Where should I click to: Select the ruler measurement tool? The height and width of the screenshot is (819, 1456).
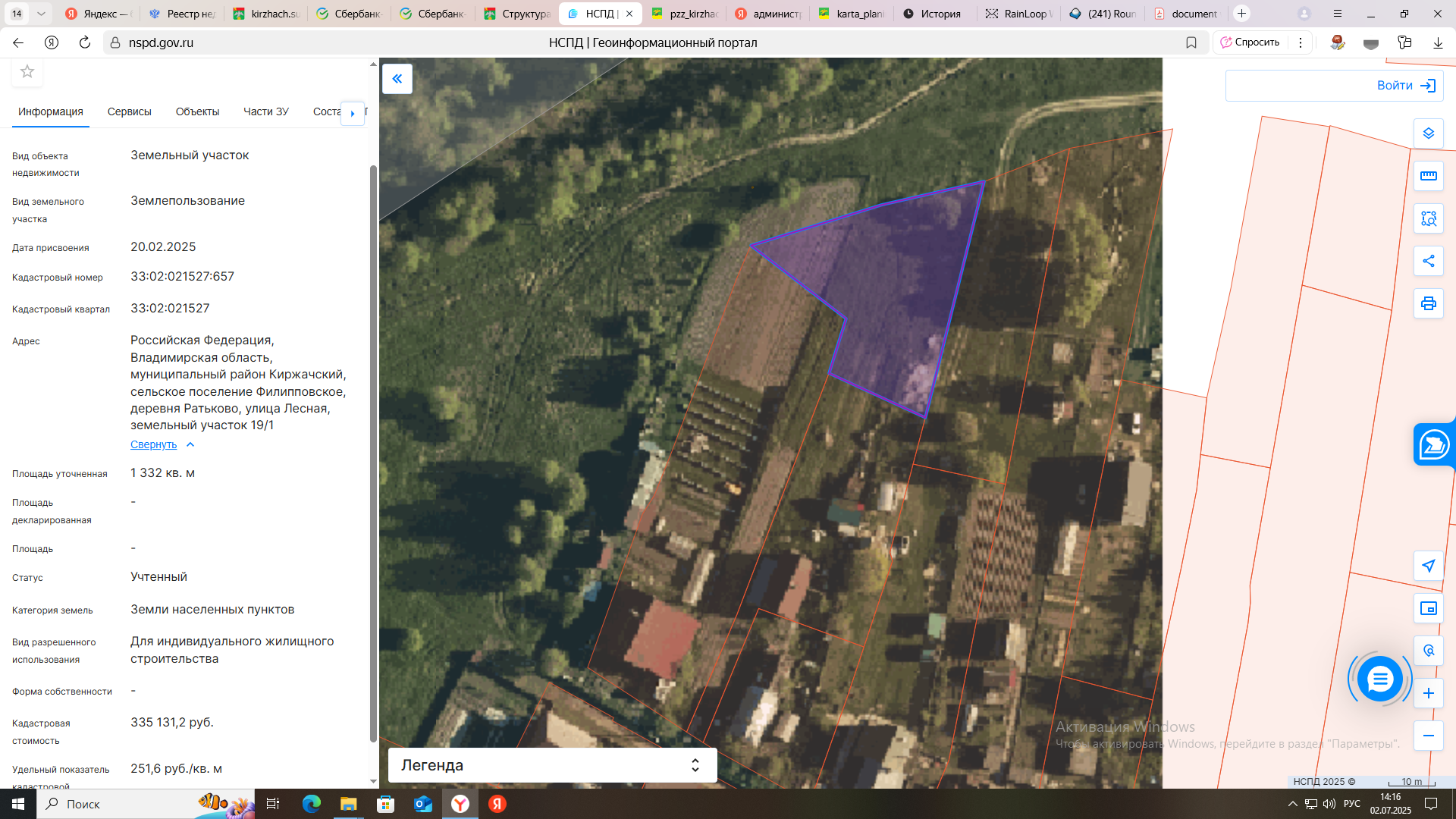point(1428,176)
